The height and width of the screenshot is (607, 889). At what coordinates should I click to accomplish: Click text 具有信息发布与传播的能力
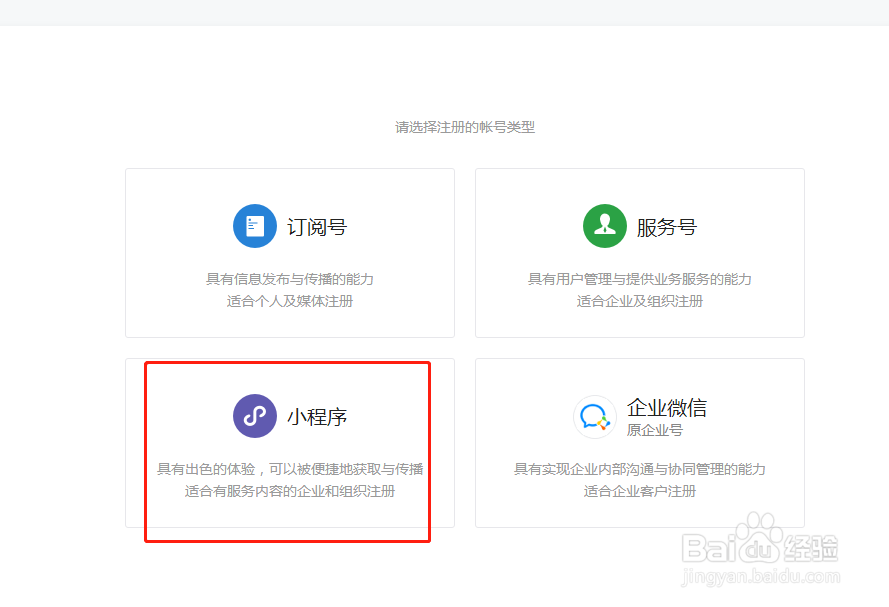point(290,279)
